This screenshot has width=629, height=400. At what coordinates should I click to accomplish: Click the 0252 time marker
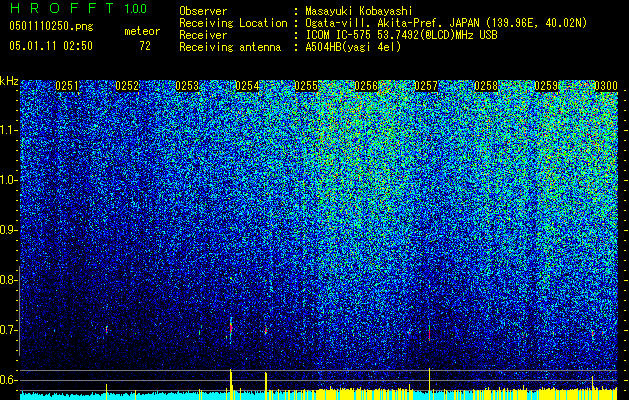pos(127,86)
